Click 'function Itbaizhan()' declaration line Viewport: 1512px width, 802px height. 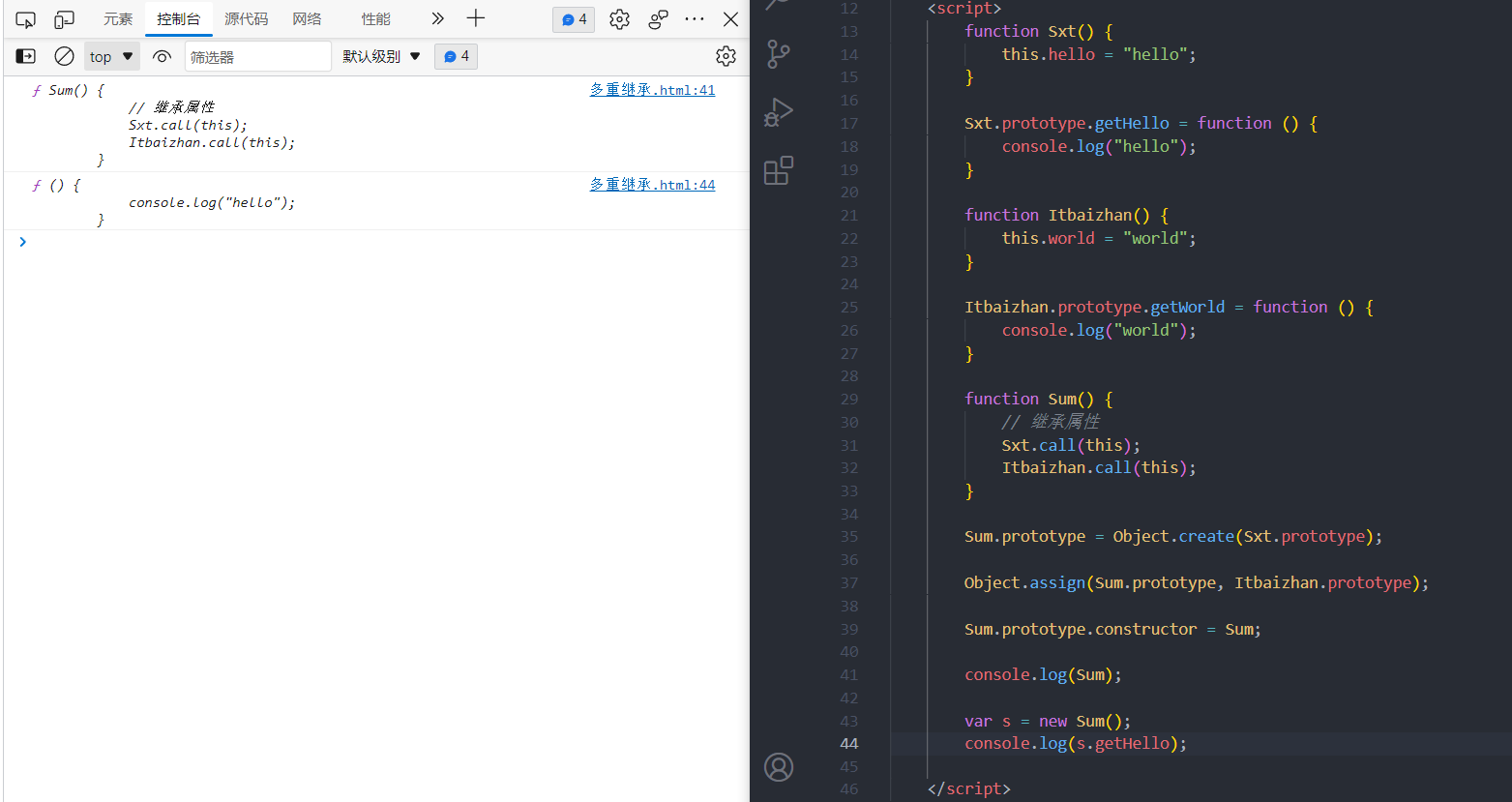coord(1067,216)
